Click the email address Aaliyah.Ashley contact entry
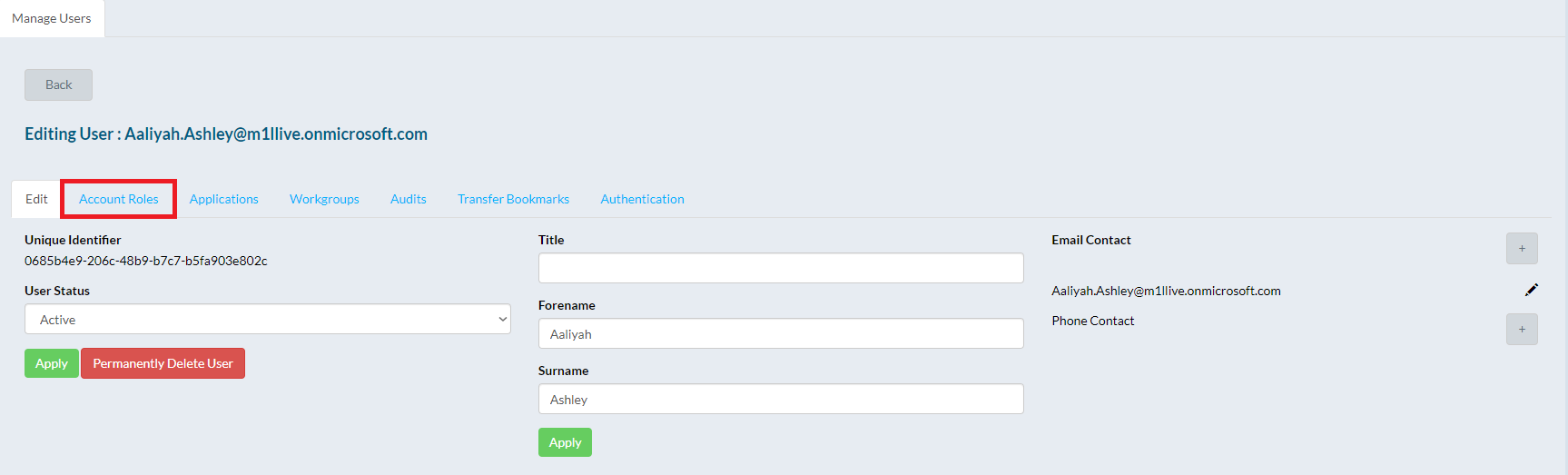The image size is (1568, 475). coord(1166,291)
